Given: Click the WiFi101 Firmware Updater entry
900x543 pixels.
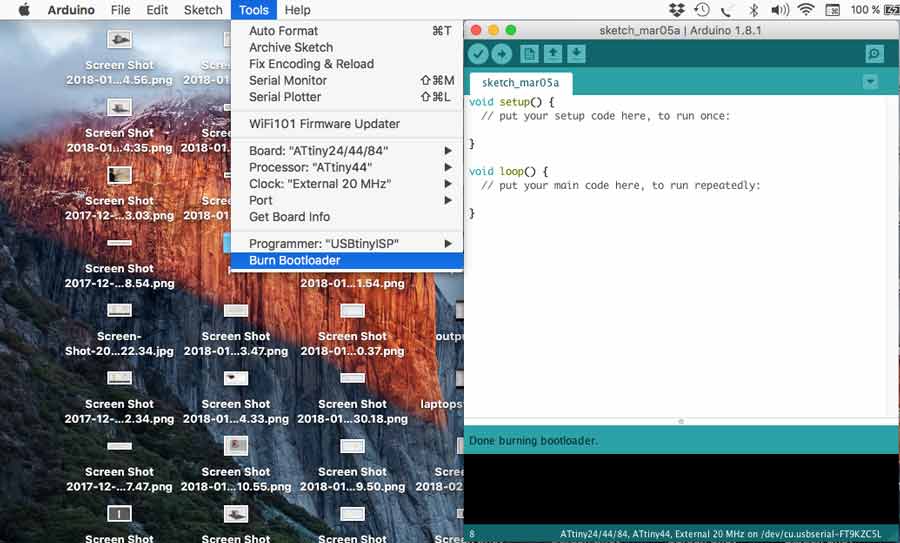Looking at the screenshot, I should coord(324,124).
